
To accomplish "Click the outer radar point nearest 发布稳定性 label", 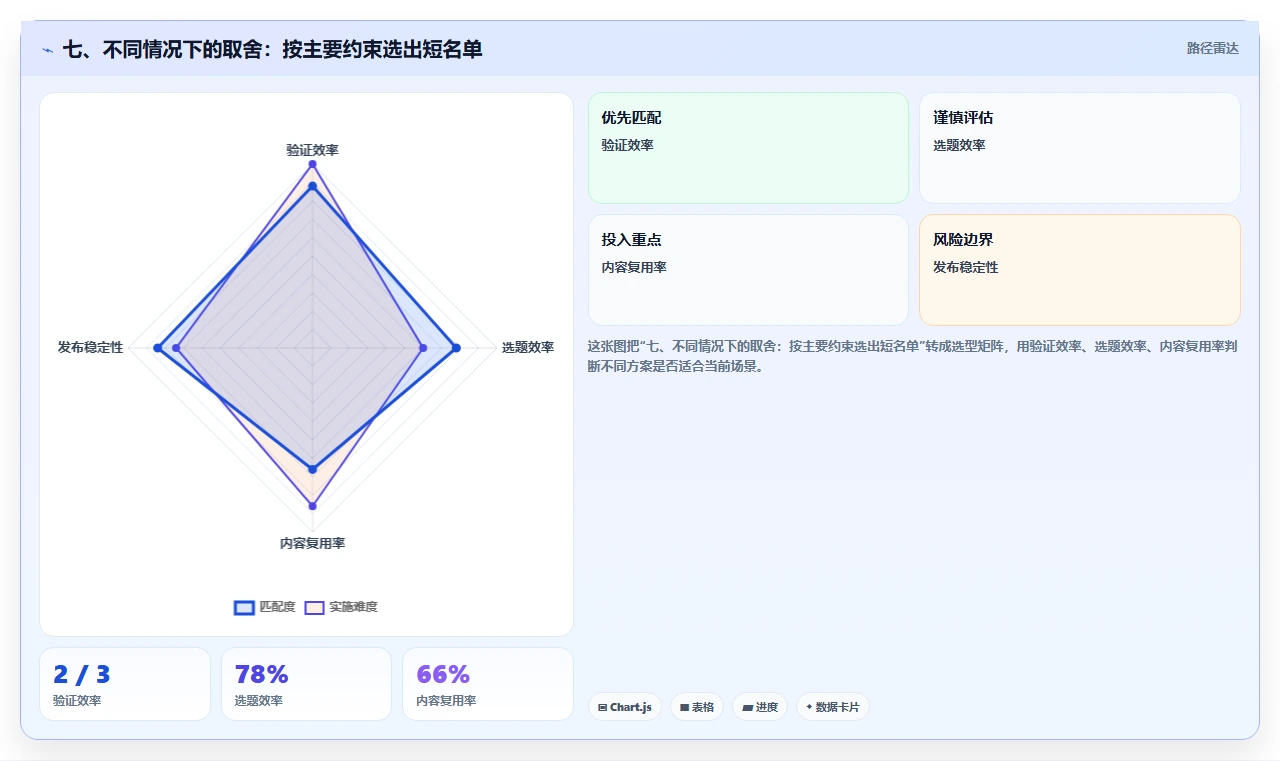I will (157, 348).
